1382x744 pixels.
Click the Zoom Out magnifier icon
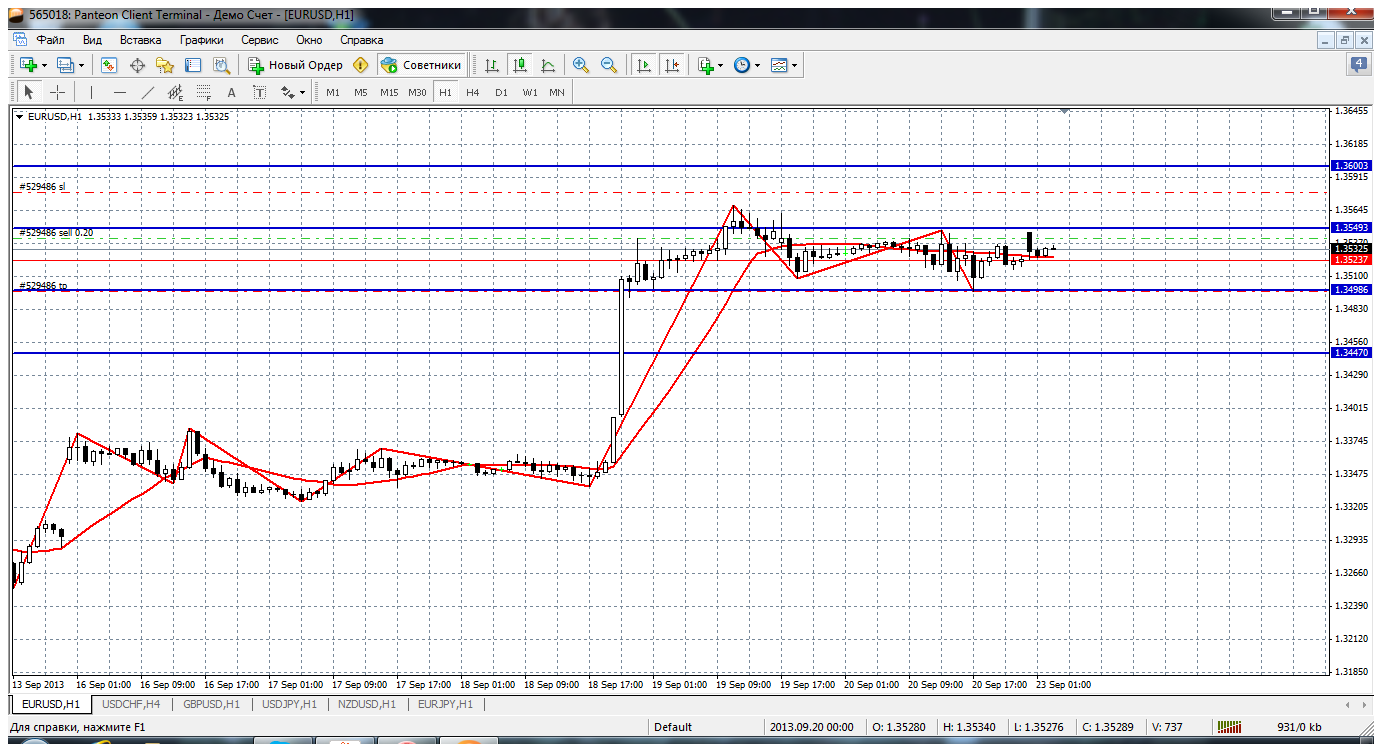coord(608,65)
